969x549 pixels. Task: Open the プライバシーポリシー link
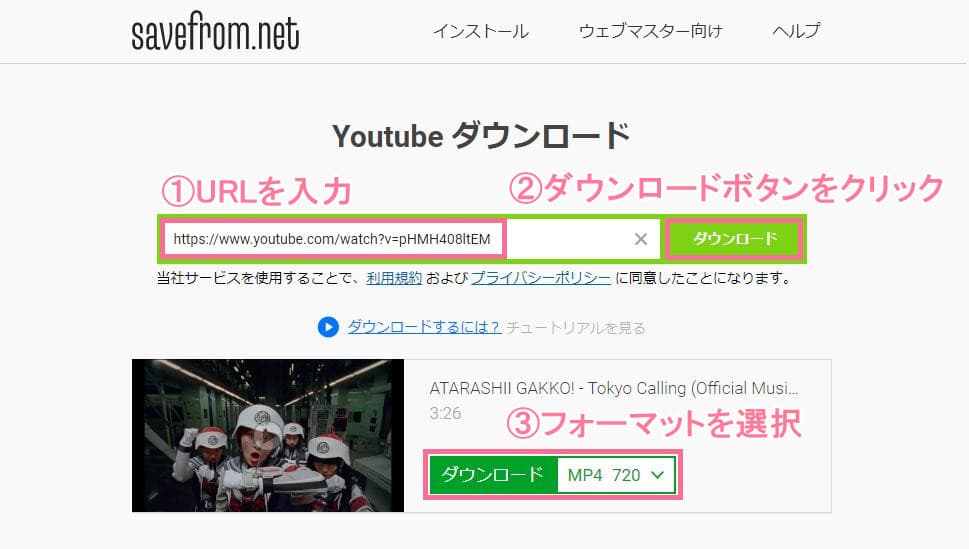[x=541, y=278]
